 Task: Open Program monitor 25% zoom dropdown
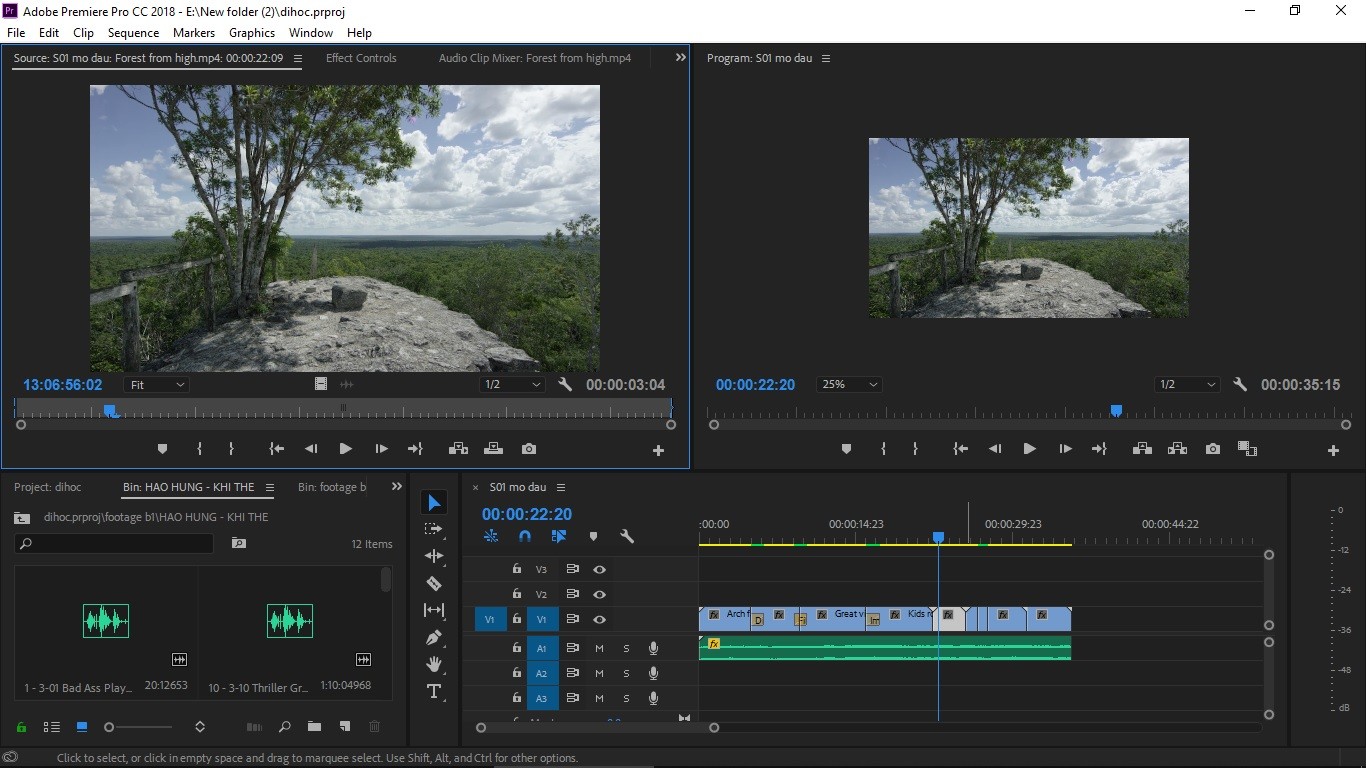(x=850, y=385)
